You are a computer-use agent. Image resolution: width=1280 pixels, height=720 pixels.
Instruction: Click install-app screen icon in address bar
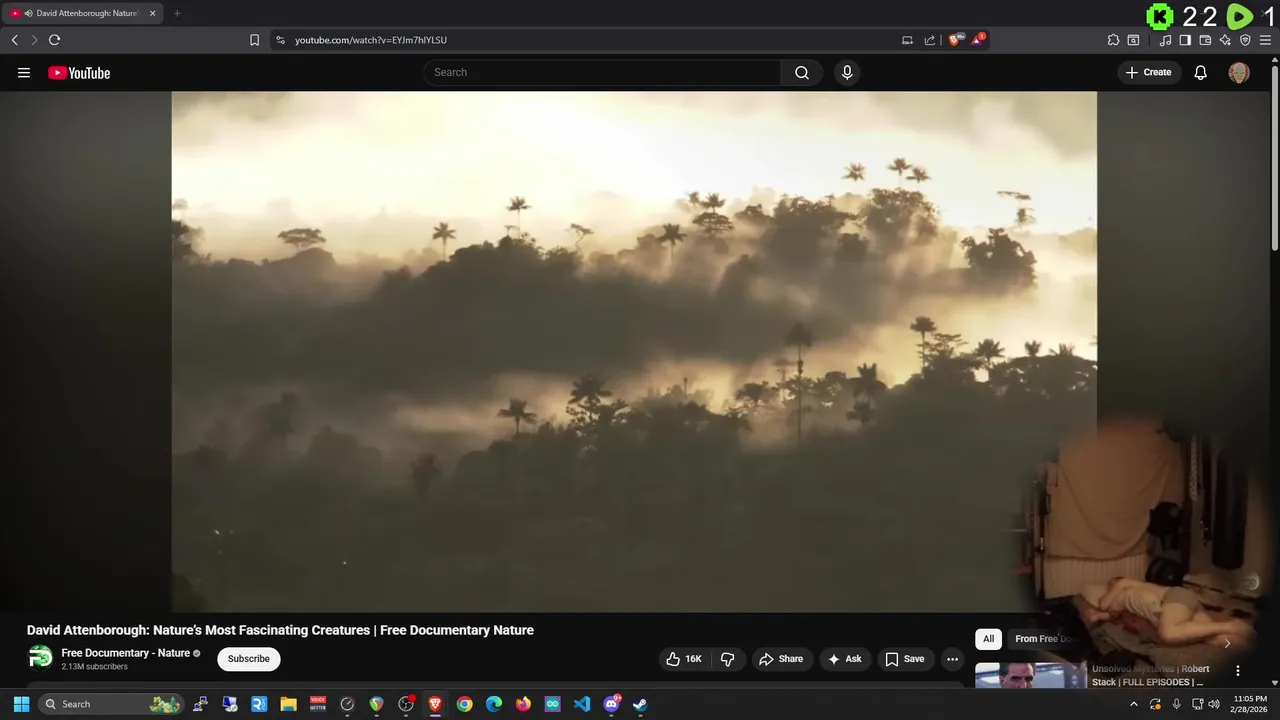pyautogui.click(x=907, y=40)
